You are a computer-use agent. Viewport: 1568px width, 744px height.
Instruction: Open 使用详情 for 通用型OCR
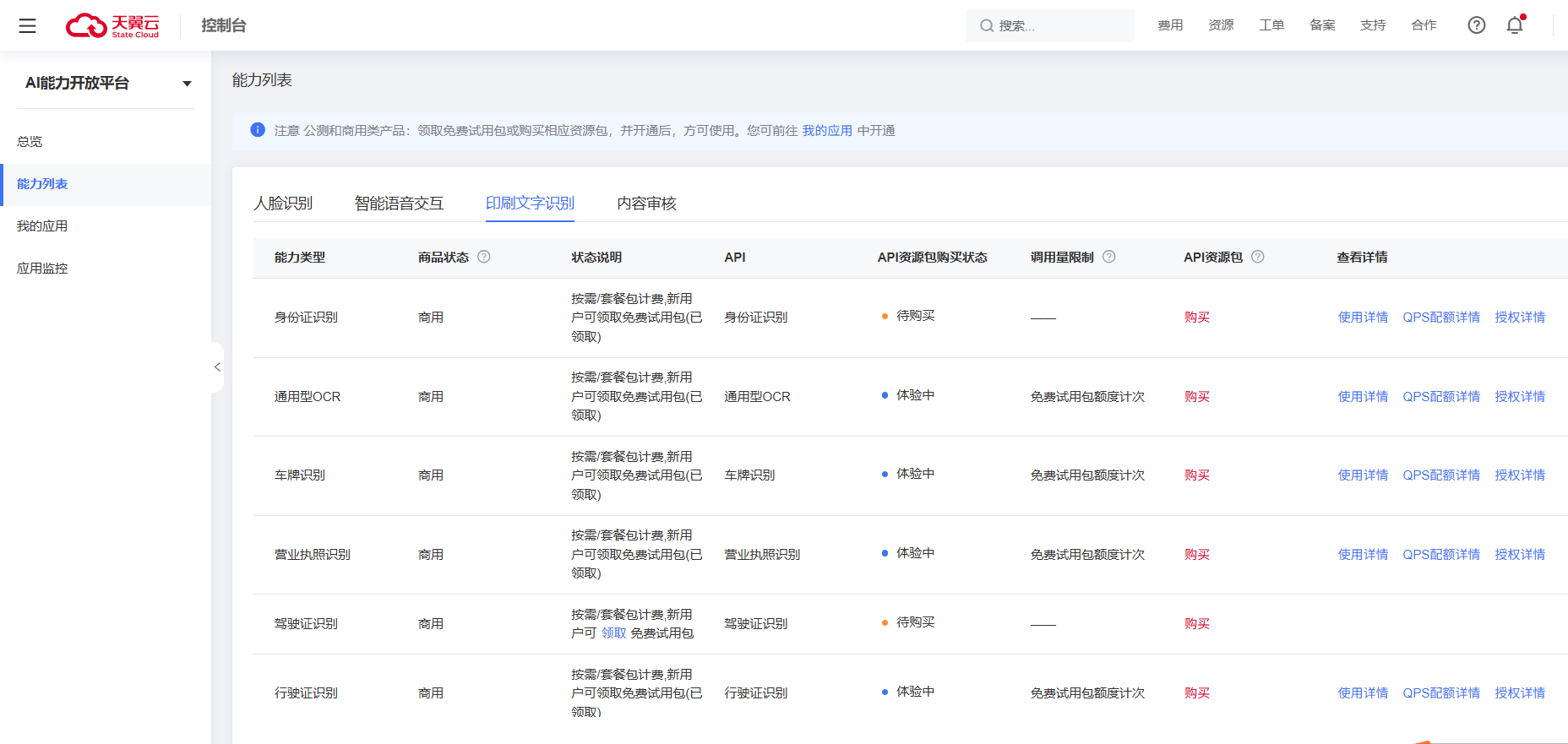[1363, 397]
